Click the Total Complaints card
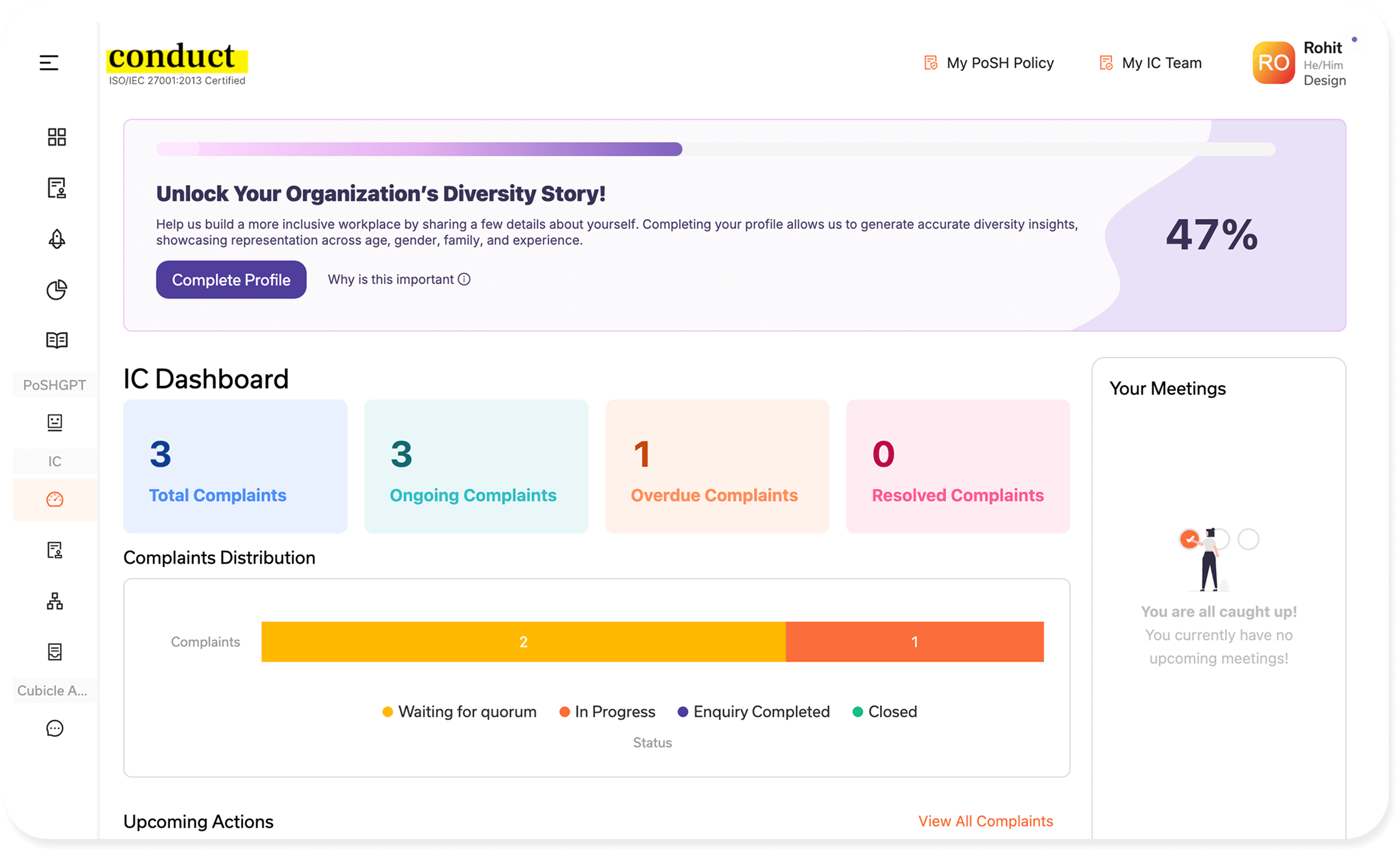This screenshot has height=854, width=1400. (x=235, y=467)
